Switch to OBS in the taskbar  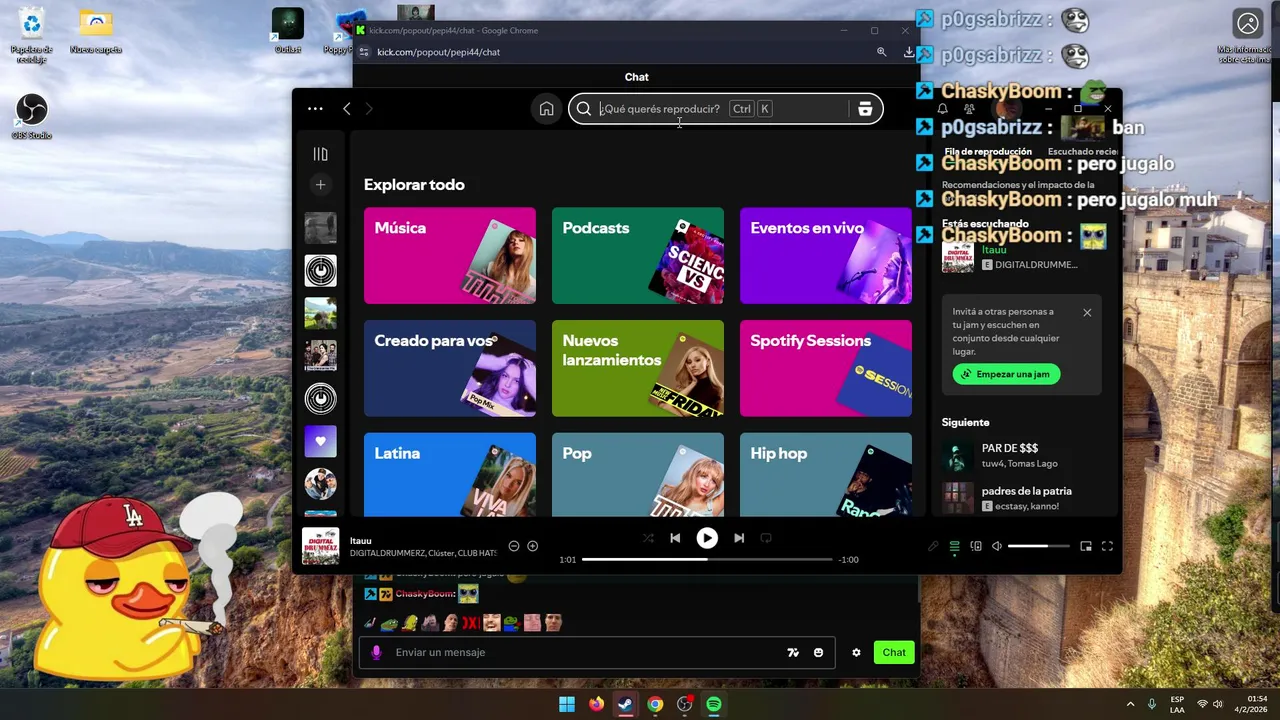(x=685, y=704)
